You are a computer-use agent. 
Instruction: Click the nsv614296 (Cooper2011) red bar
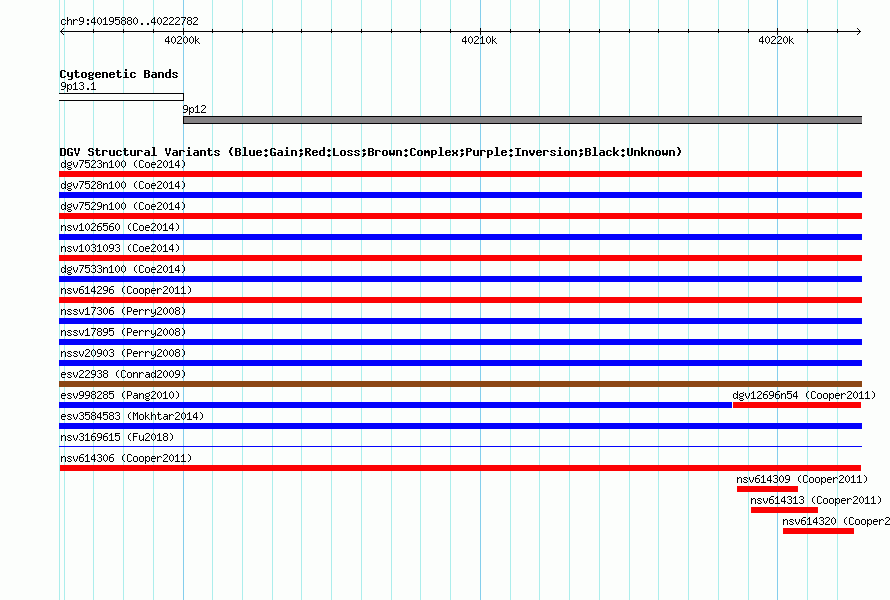pyautogui.click(x=460, y=300)
